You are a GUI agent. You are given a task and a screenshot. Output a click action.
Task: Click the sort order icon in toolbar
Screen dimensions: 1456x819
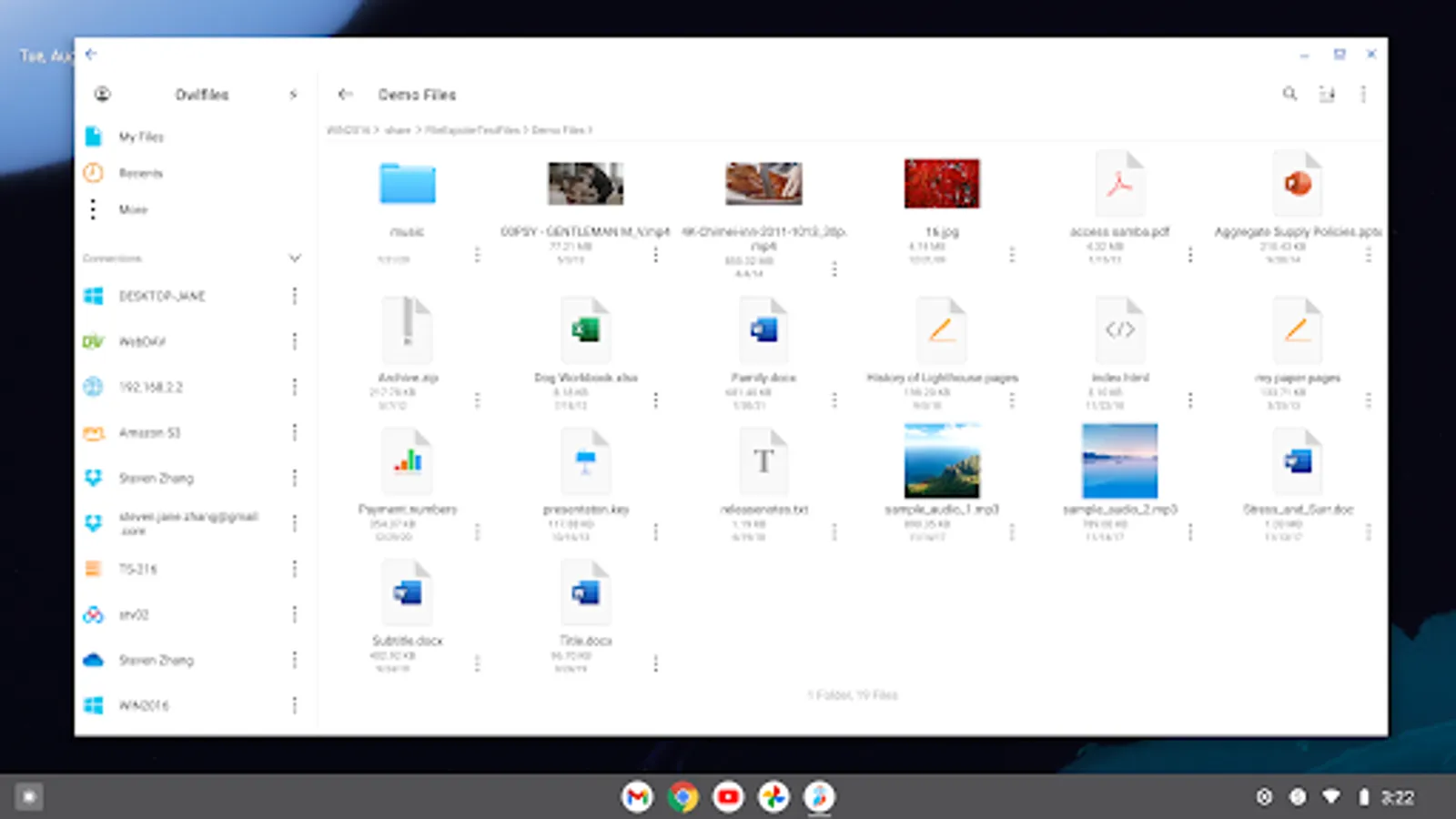[1327, 94]
